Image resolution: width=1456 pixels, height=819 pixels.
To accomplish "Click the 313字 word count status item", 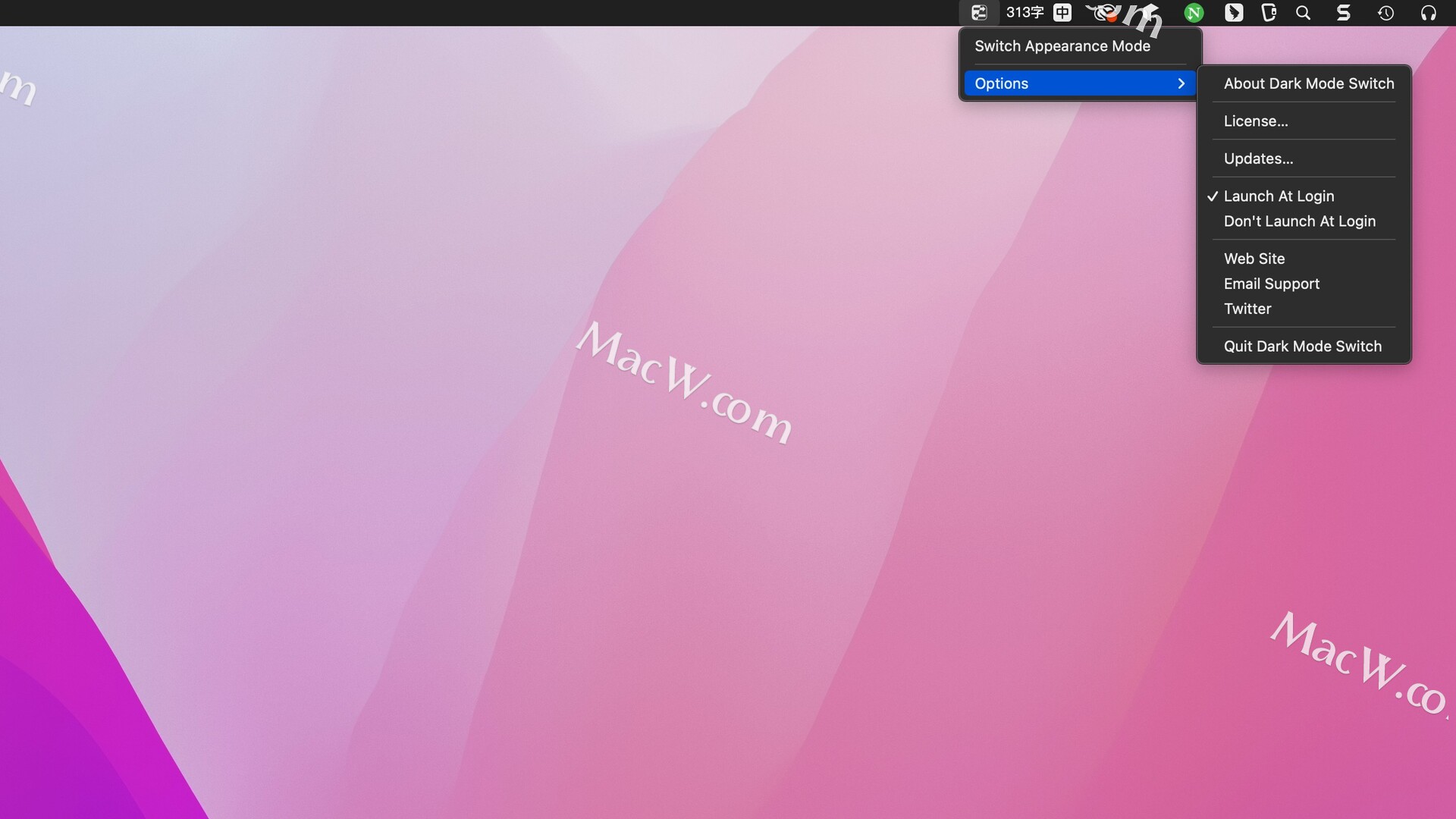I will pyautogui.click(x=1025, y=12).
